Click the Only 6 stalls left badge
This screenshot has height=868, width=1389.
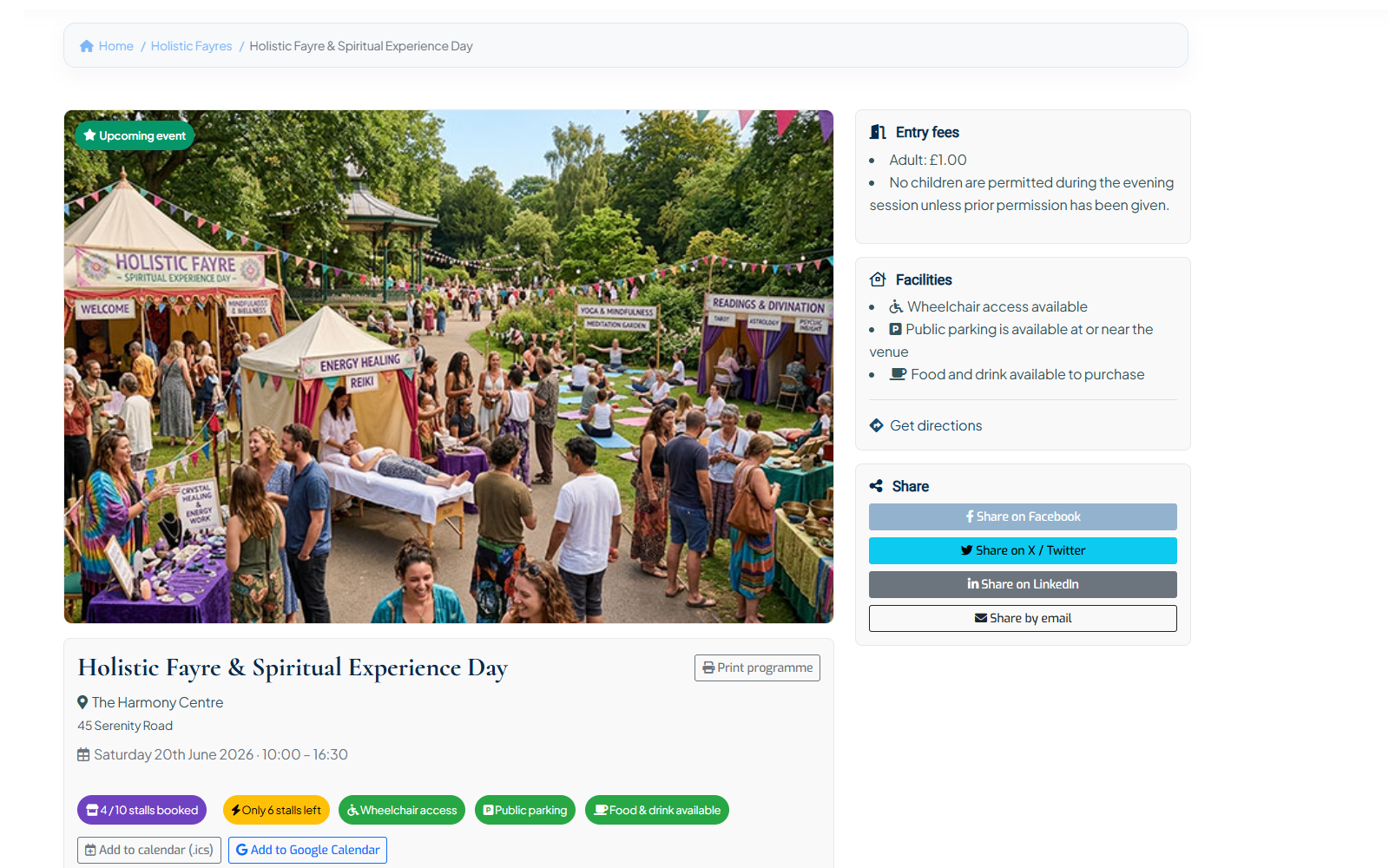(276, 810)
